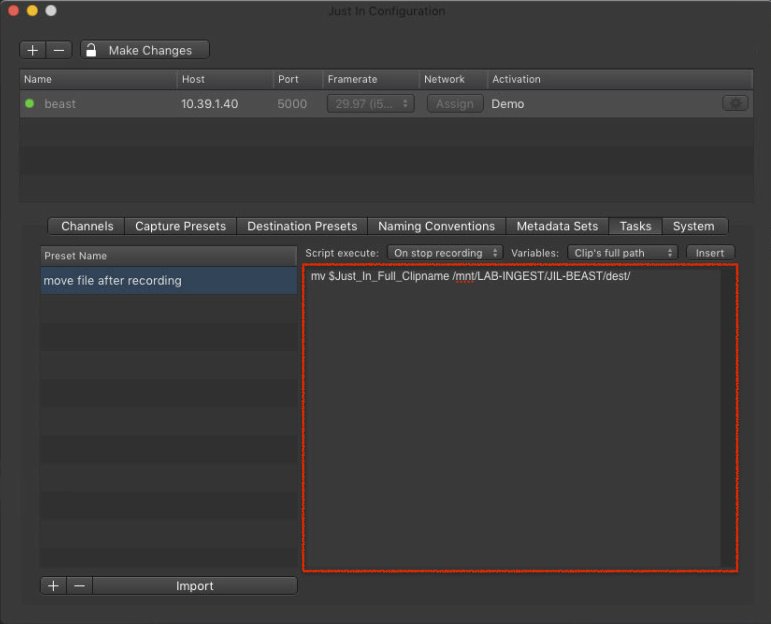Click the script editor's vertical scrollbar
The width and height of the screenshot is (771, 624).
coord(728,418)
